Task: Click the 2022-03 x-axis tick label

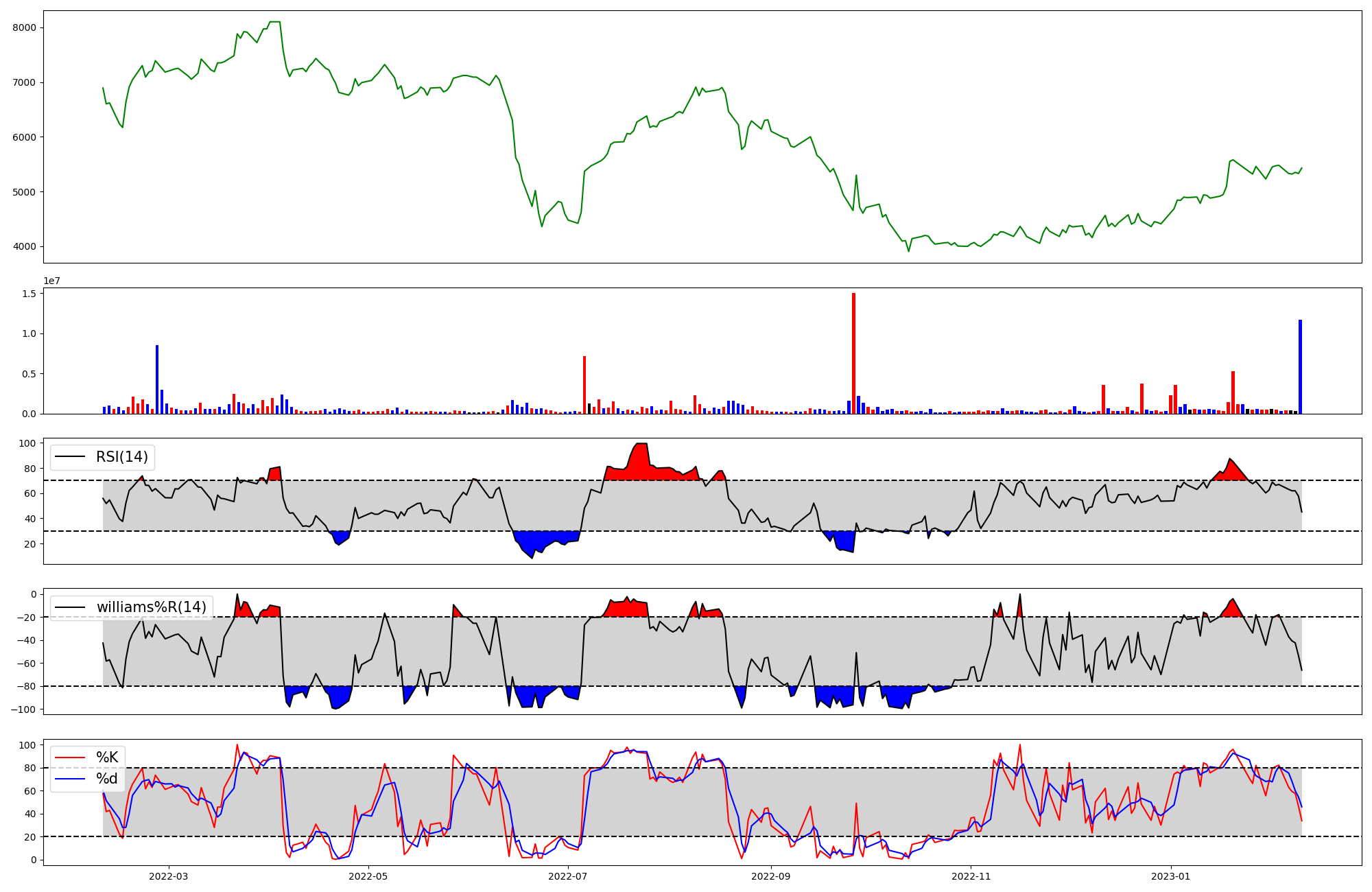Action: [168, 876]
